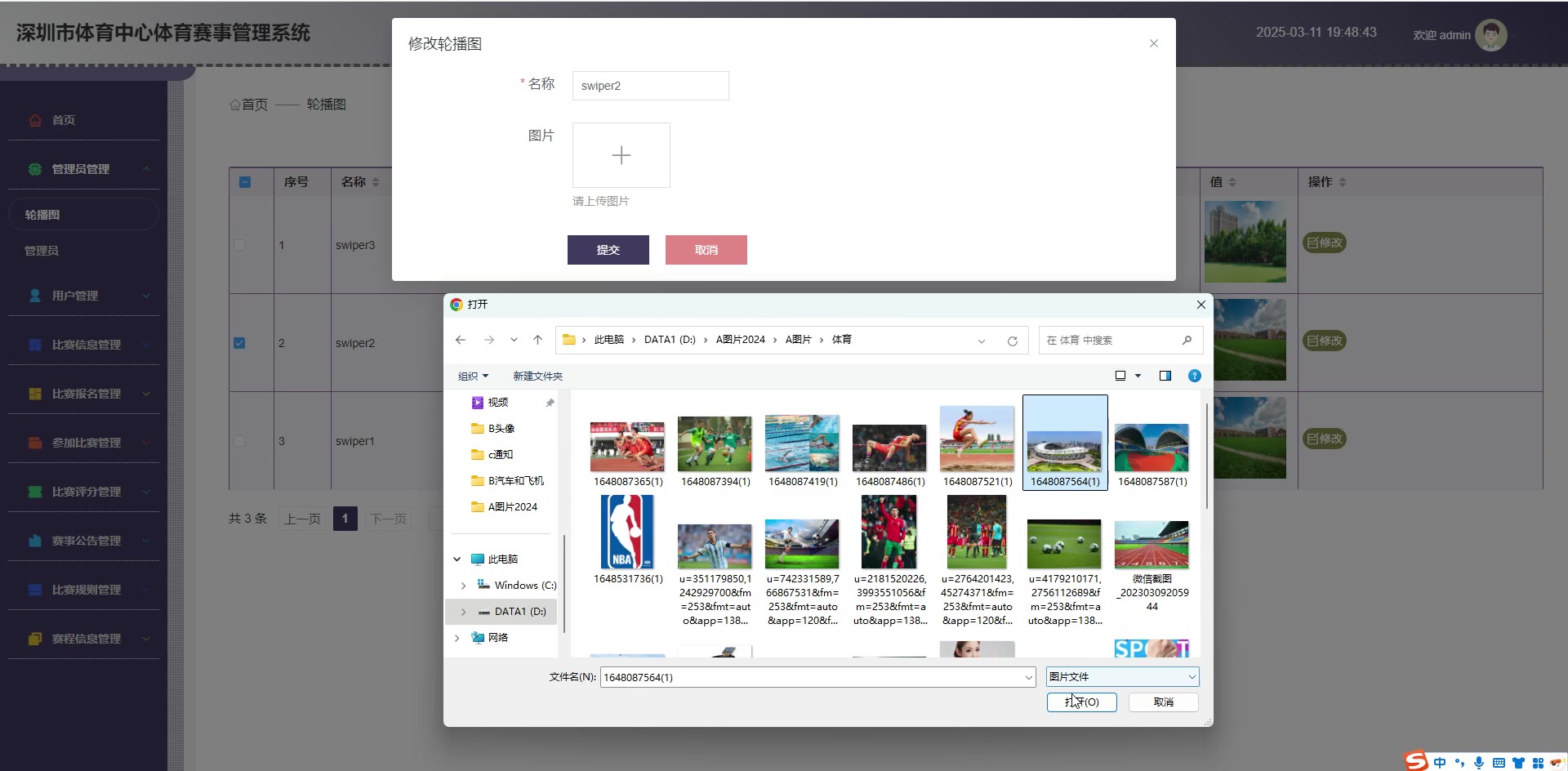This screenshot has height=771, width=1568.
Task: Click 新建文件夹 in file dialog
Action: [x=537, y=376]
